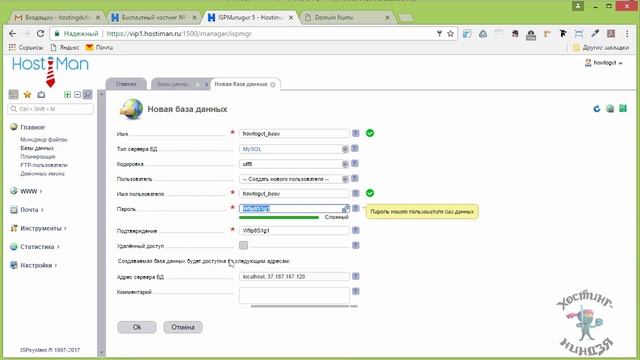Click in the Имя пользователя field
Image resolution: width=640 pixels, height=360 pixels.
point(294,193)
